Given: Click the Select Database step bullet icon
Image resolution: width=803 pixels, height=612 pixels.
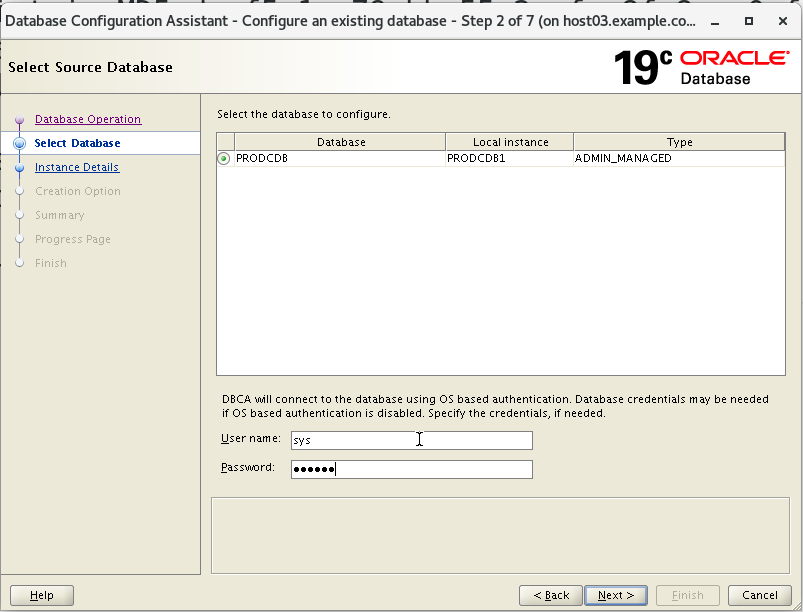Looking at the screenshot, I should click(19, 143).
